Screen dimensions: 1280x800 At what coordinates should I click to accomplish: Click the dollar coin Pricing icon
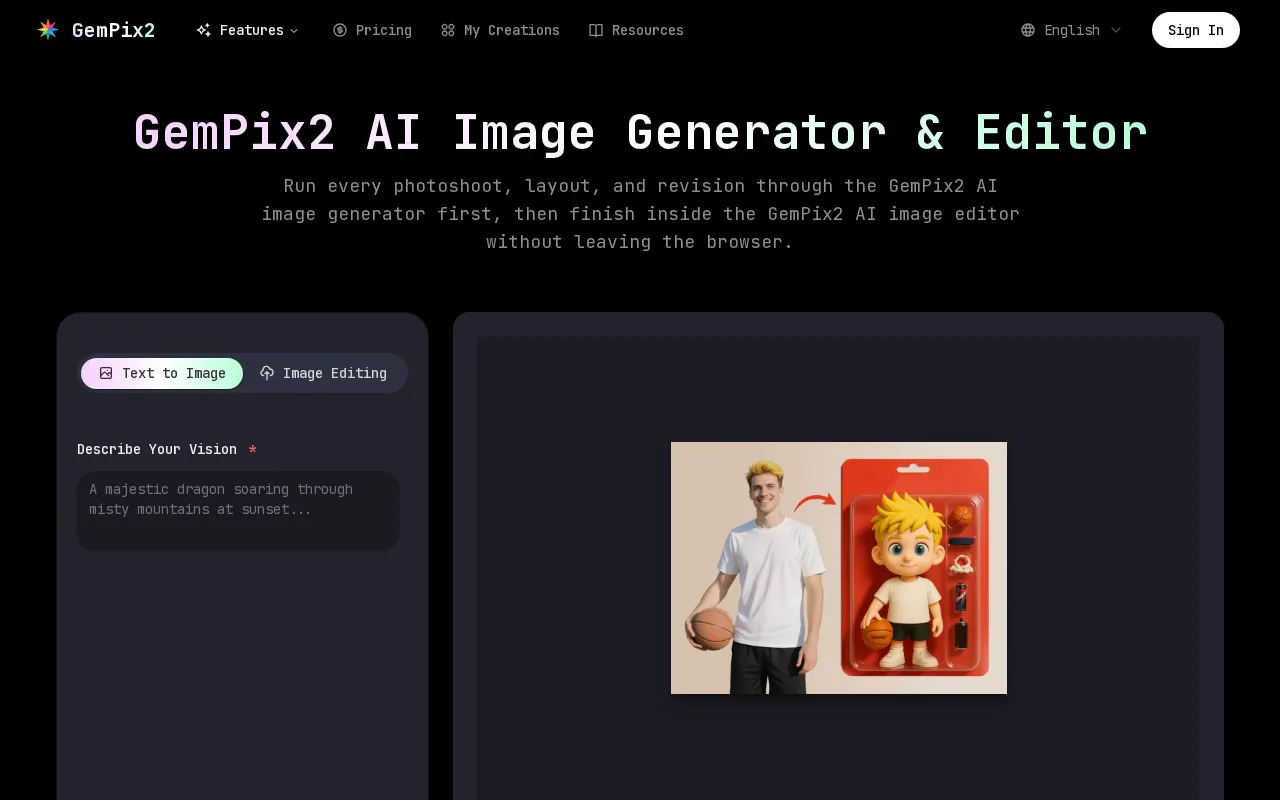340,30
